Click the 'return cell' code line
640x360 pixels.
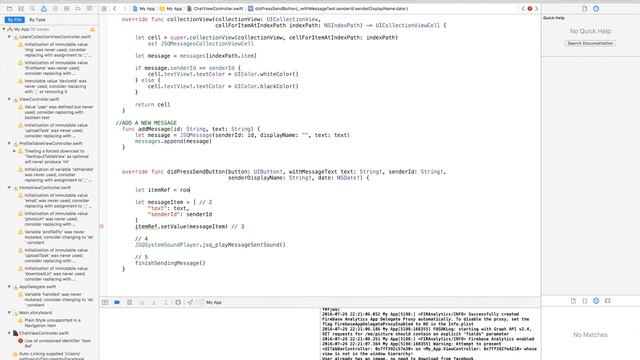pos(152,104)
